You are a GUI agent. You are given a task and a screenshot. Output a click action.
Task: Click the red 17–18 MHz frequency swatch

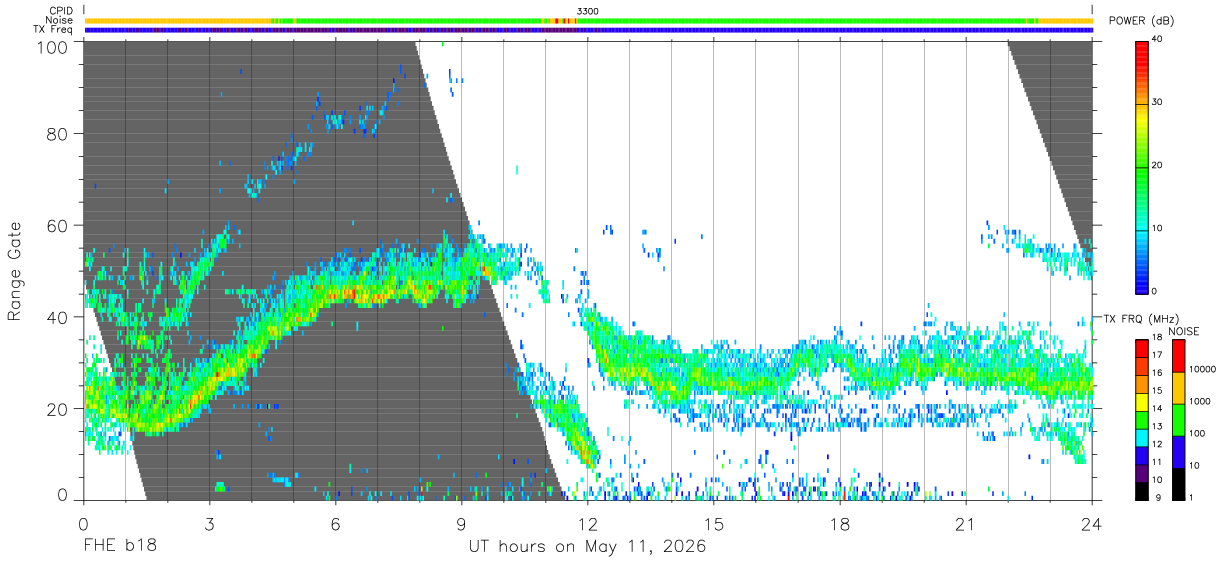(1141, 348)
